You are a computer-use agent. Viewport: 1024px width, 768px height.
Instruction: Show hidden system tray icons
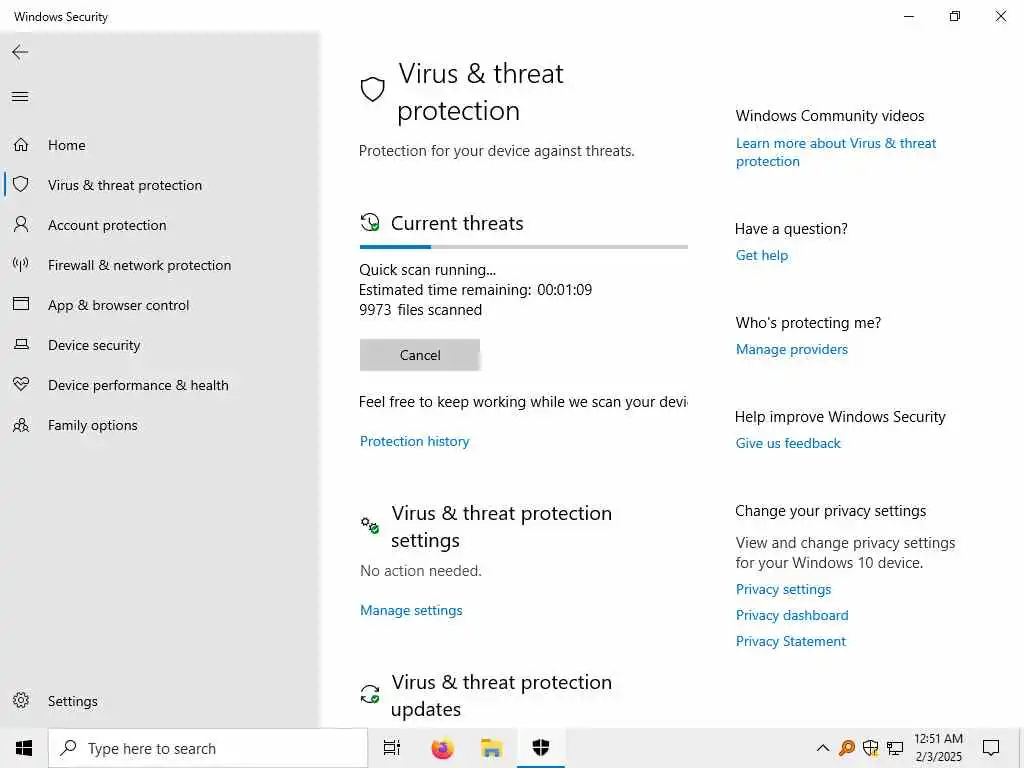[822, 748]
